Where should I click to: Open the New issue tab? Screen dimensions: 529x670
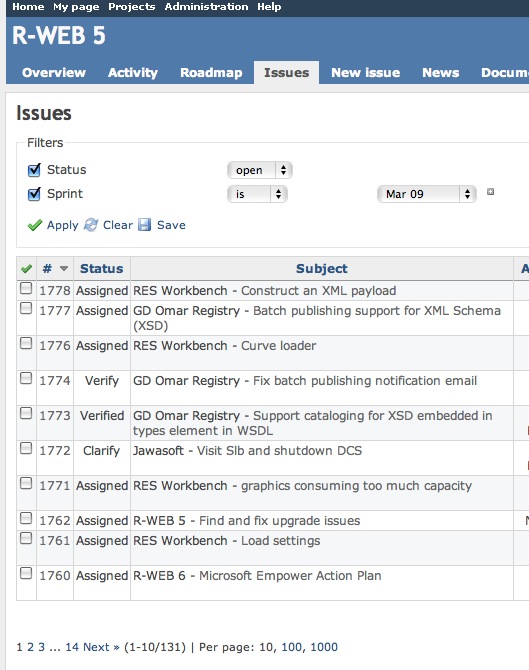pos(366,73)
